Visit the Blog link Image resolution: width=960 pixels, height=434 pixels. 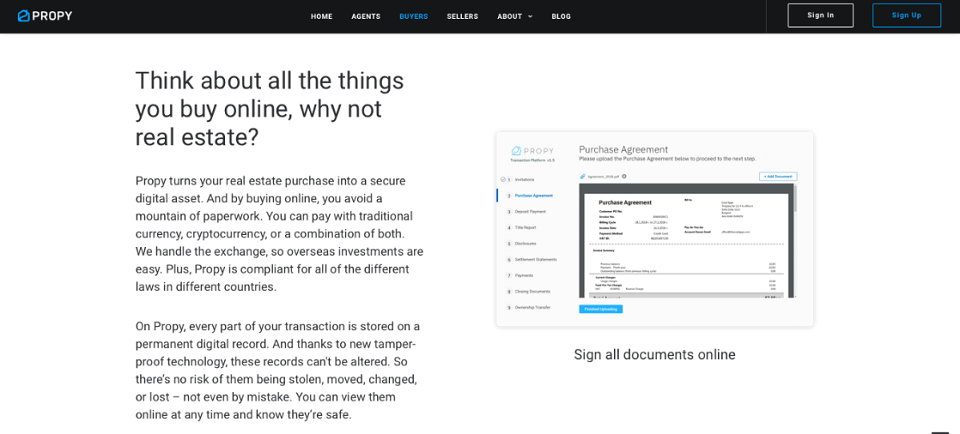tap(561, 17)
